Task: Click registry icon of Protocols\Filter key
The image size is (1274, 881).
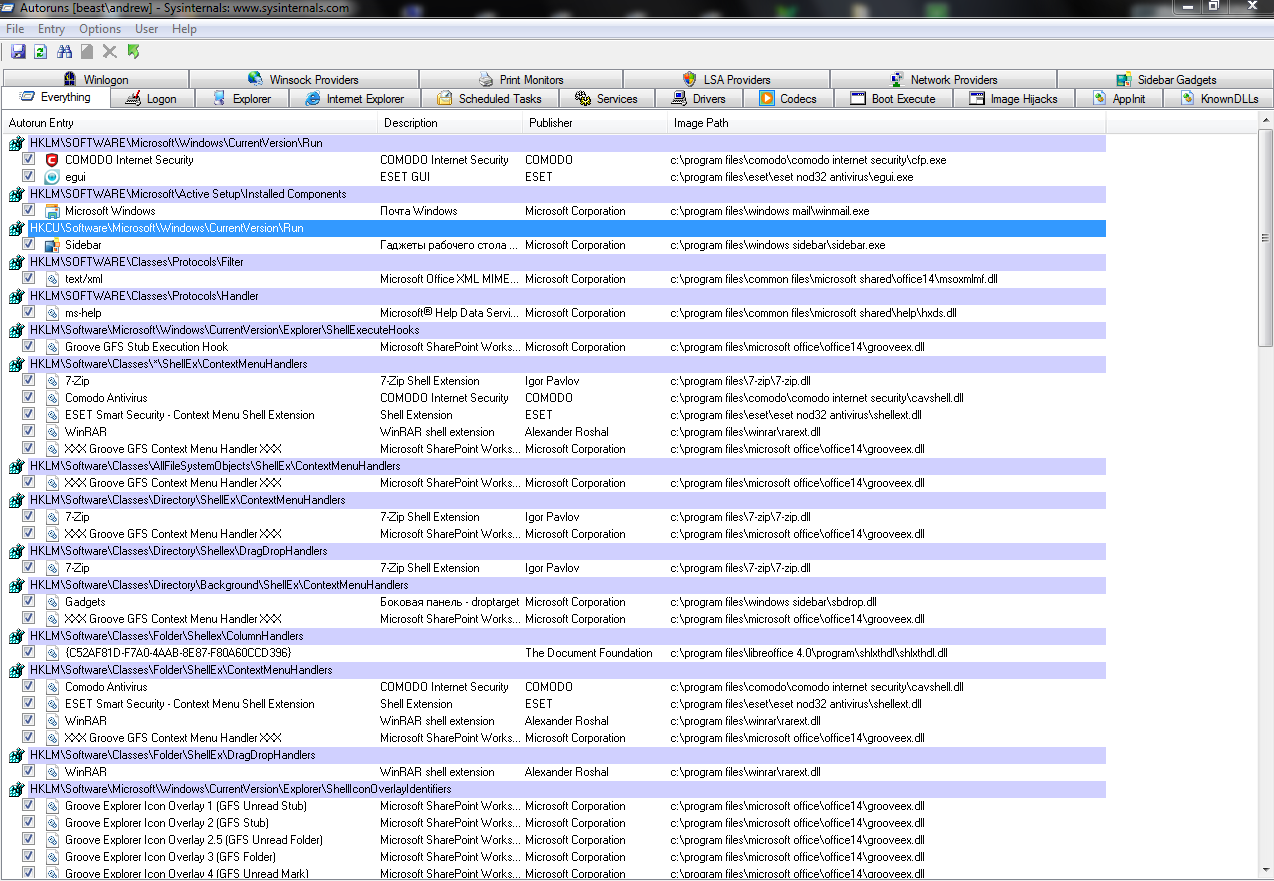Action: [x=16, y=262]
